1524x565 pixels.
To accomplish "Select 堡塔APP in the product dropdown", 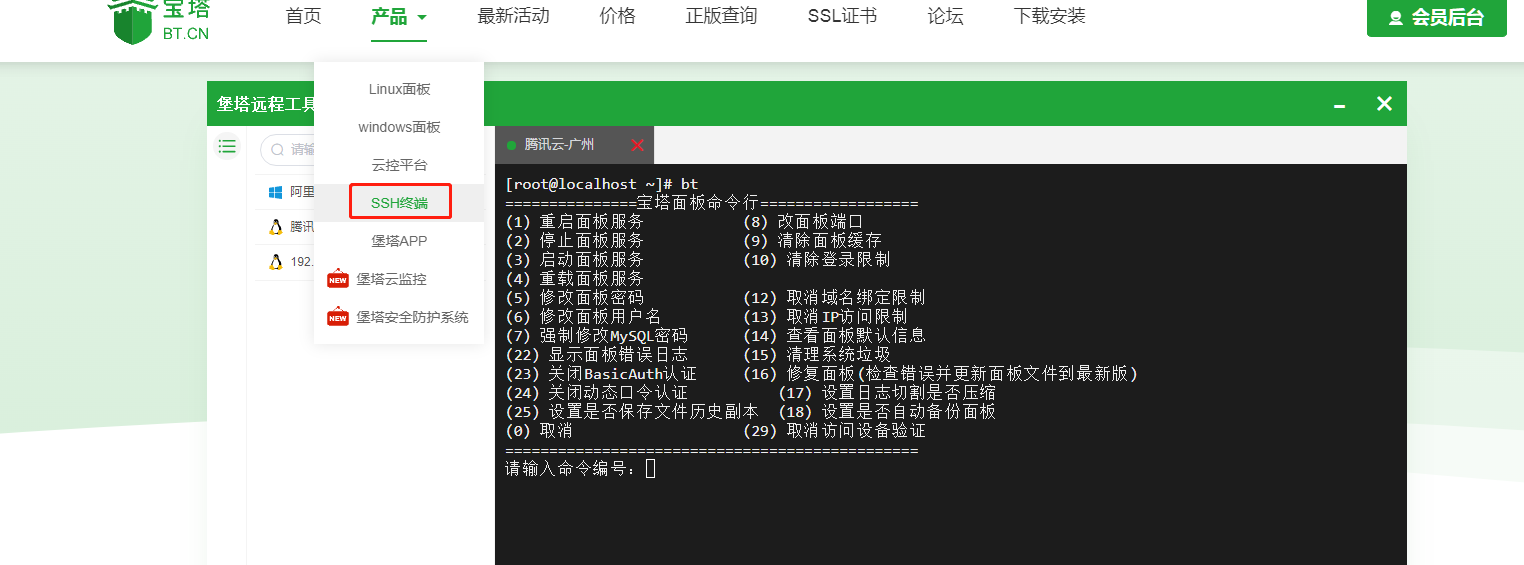I will point(399,241).
